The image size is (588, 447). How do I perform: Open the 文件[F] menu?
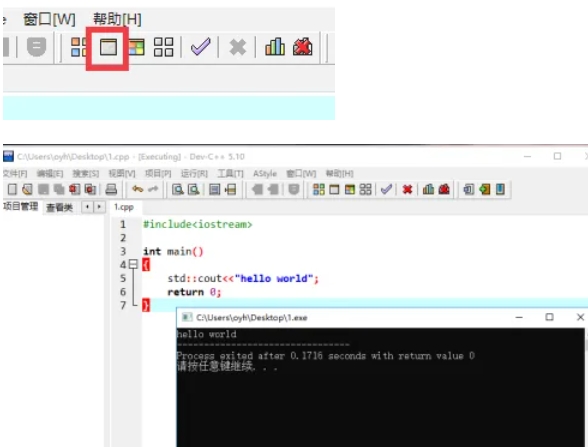pyautogui.click(x=15, y=174)
